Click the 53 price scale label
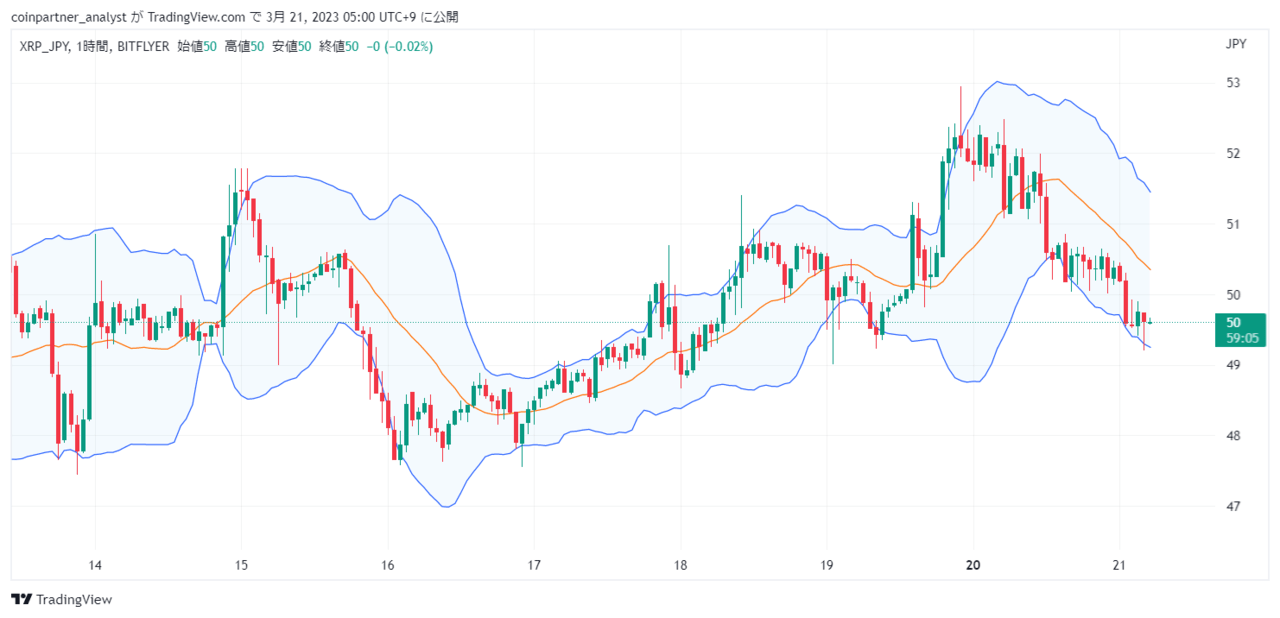1280x618 pixels. (x=1233, y=82)
